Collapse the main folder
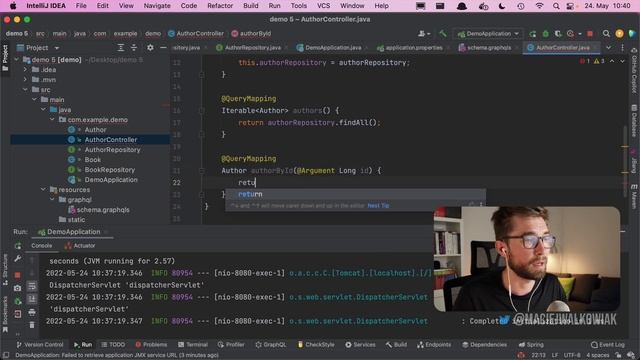The image size is (640, 360). point(34,100)
